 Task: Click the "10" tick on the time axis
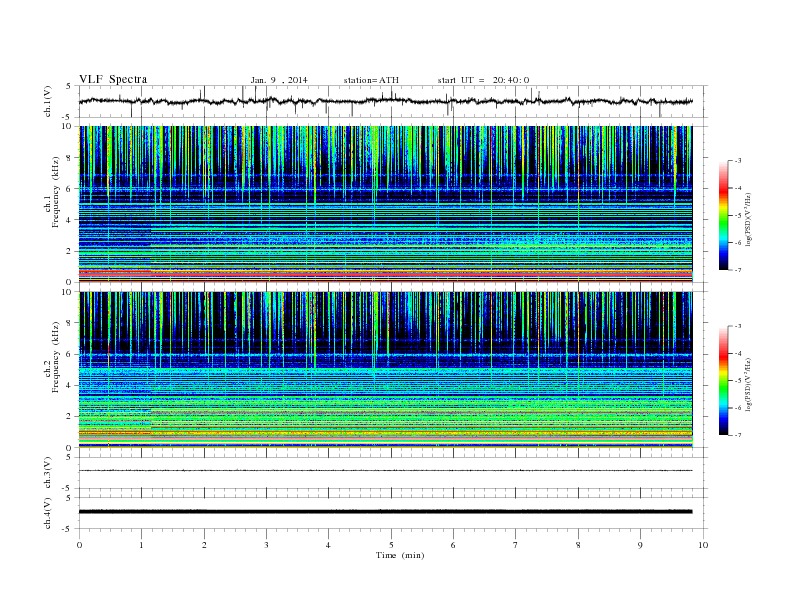click(x=703, y=545)
